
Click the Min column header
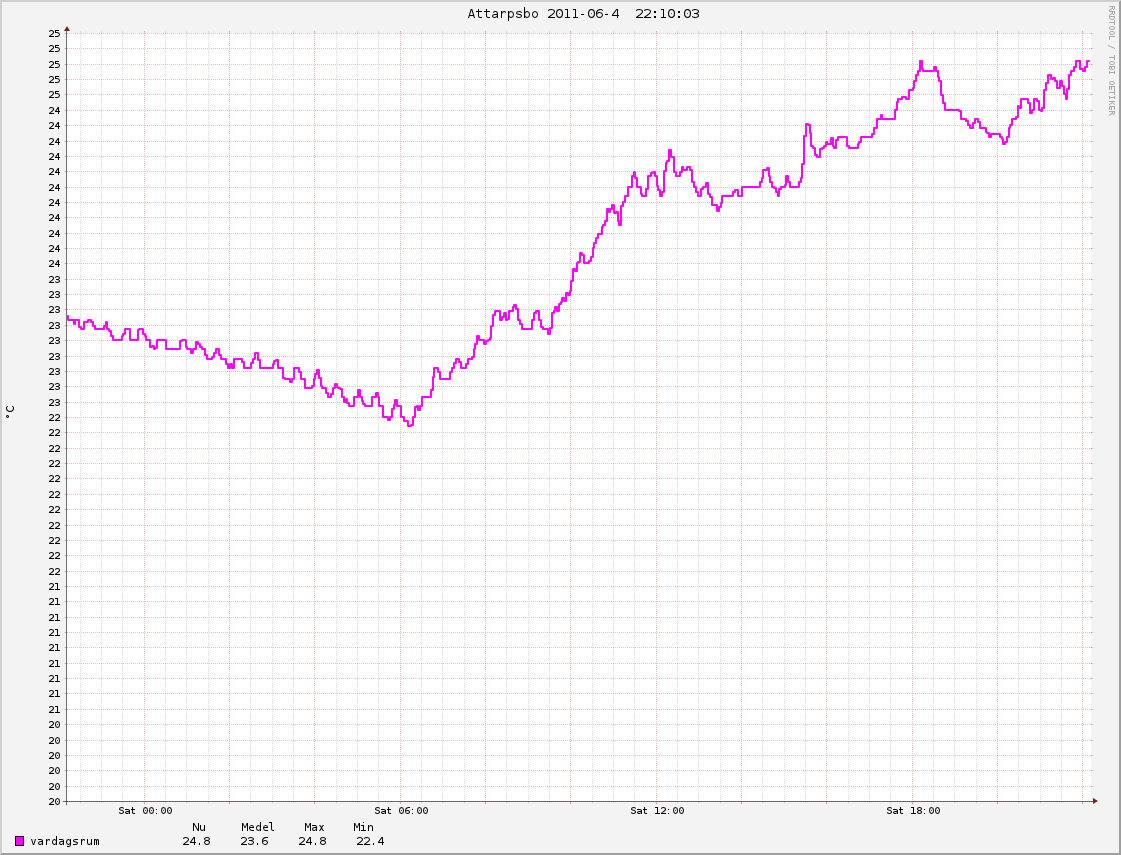click(363, 827)
